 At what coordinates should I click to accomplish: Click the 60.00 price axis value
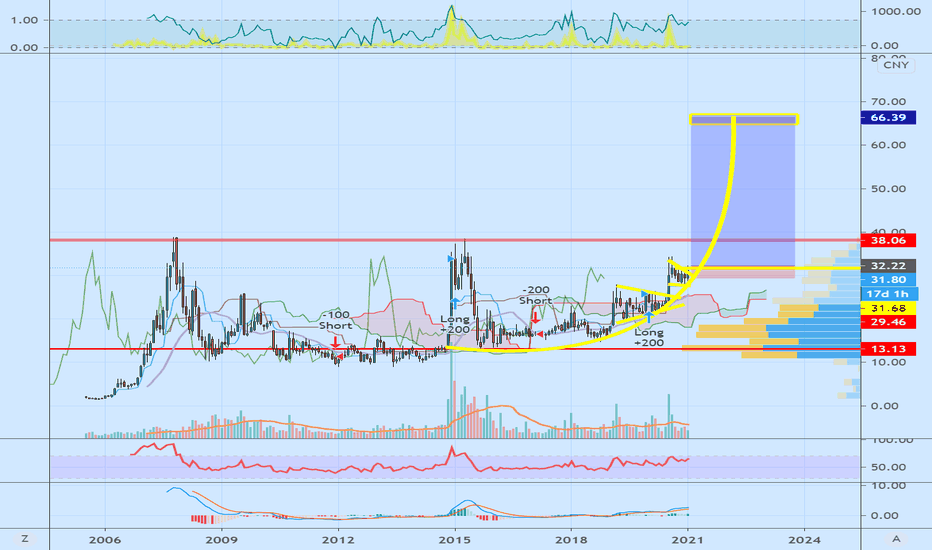point(888,145)
